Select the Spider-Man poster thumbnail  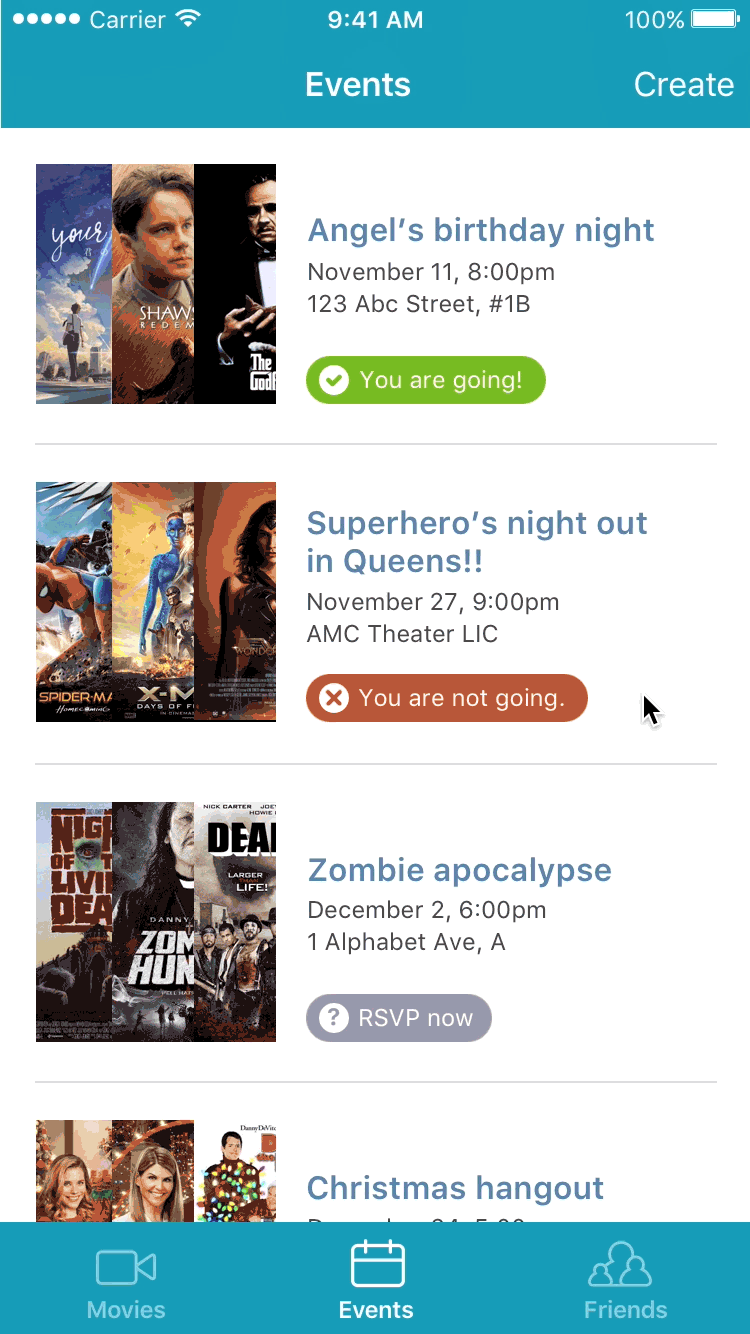point(74,602)
